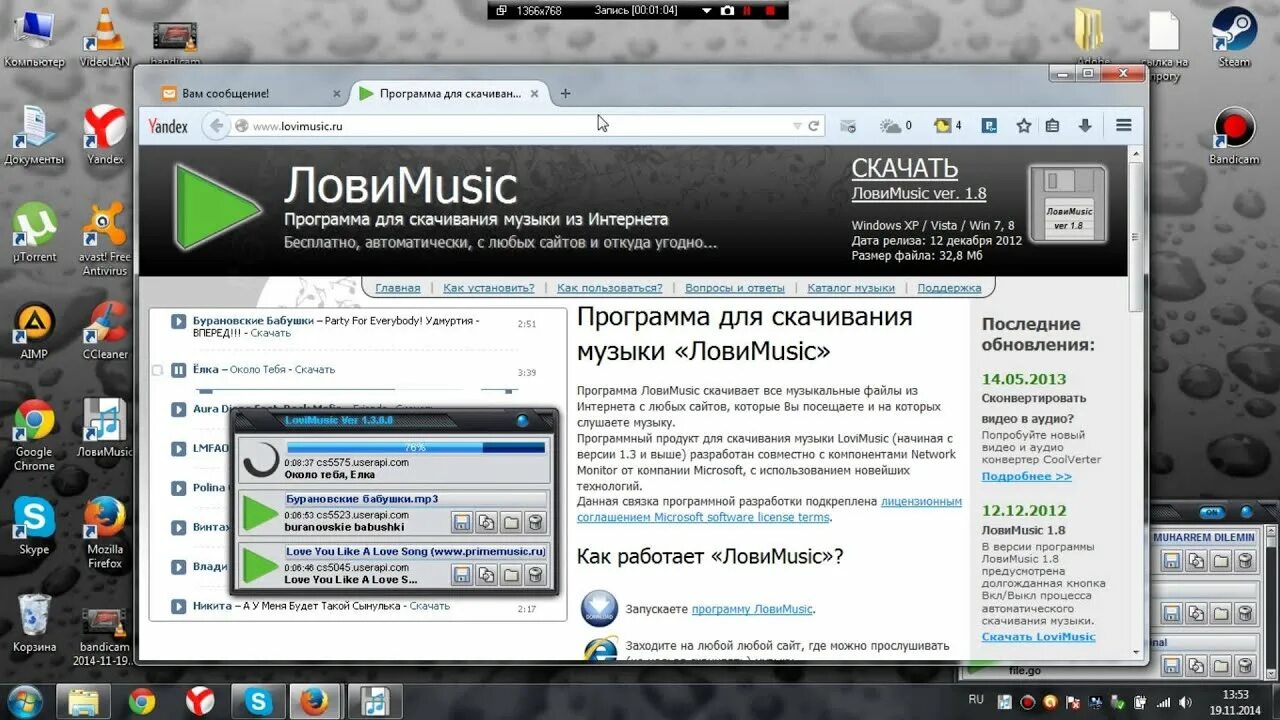Open folder for Love You Like A Love Song
The width and height of the screenshot is (1280, 720).
tap(511, 574)
